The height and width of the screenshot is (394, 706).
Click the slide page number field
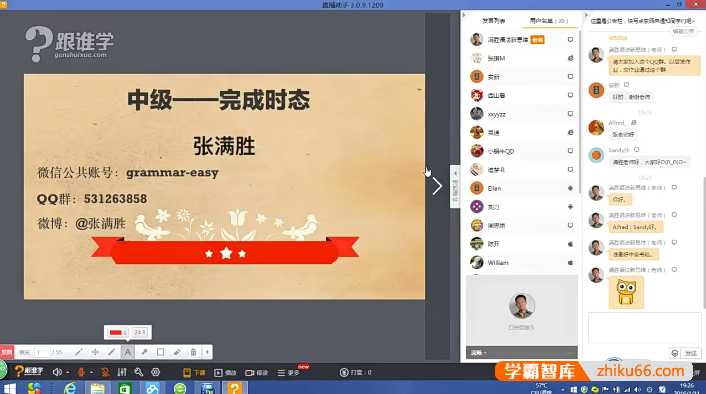(x=42, y=352)
